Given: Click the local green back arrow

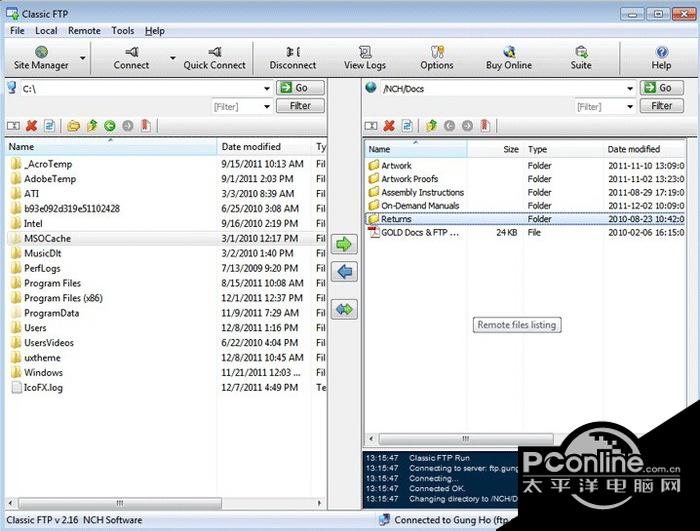Looking at the screenshot, I should pyautogui.click(x=110, y=126).
